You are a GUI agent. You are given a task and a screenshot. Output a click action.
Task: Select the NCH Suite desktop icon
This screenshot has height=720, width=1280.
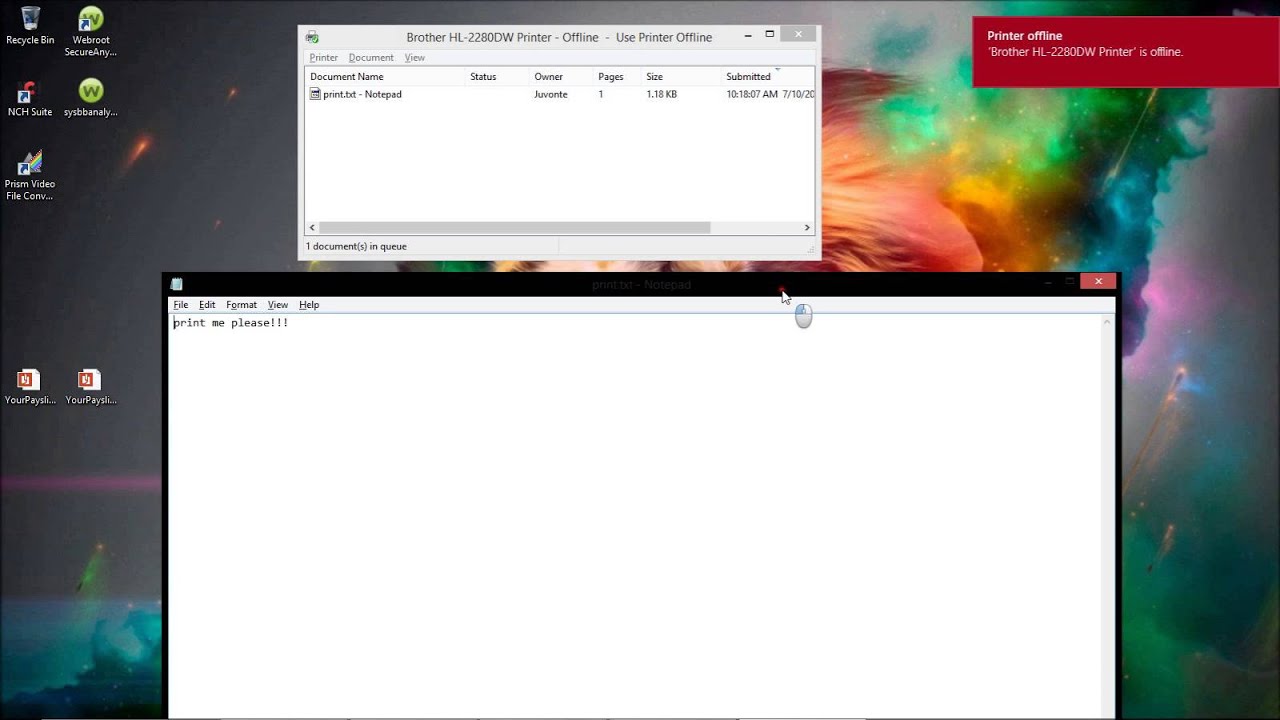pyautogui.click(x=30, y=99)
